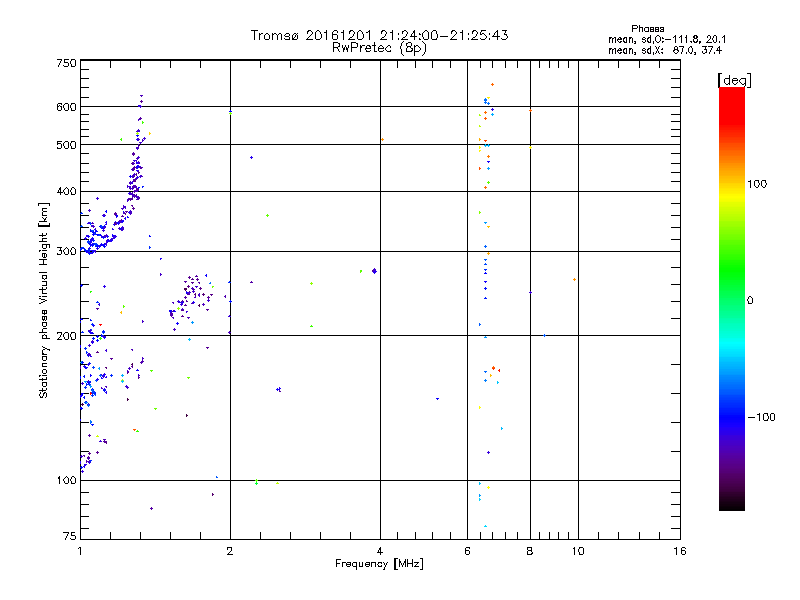Click the y-axis tick label '500'
Viewport: 800px width, 600px height.
point(66,145)
